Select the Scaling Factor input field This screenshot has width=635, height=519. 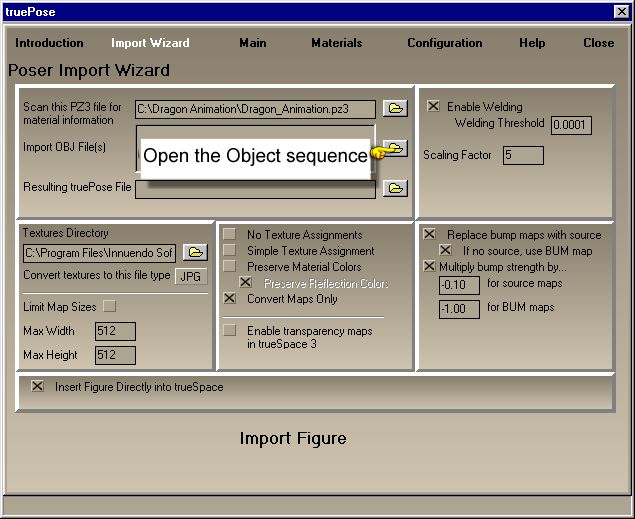(x=522, y=156)
